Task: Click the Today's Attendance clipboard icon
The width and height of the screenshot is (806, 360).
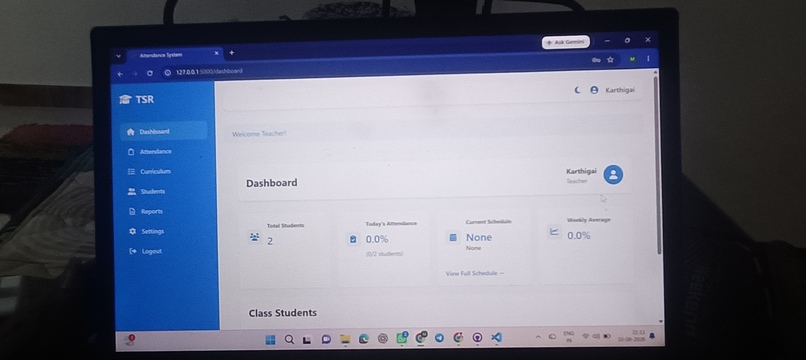Action: [353, 239]
